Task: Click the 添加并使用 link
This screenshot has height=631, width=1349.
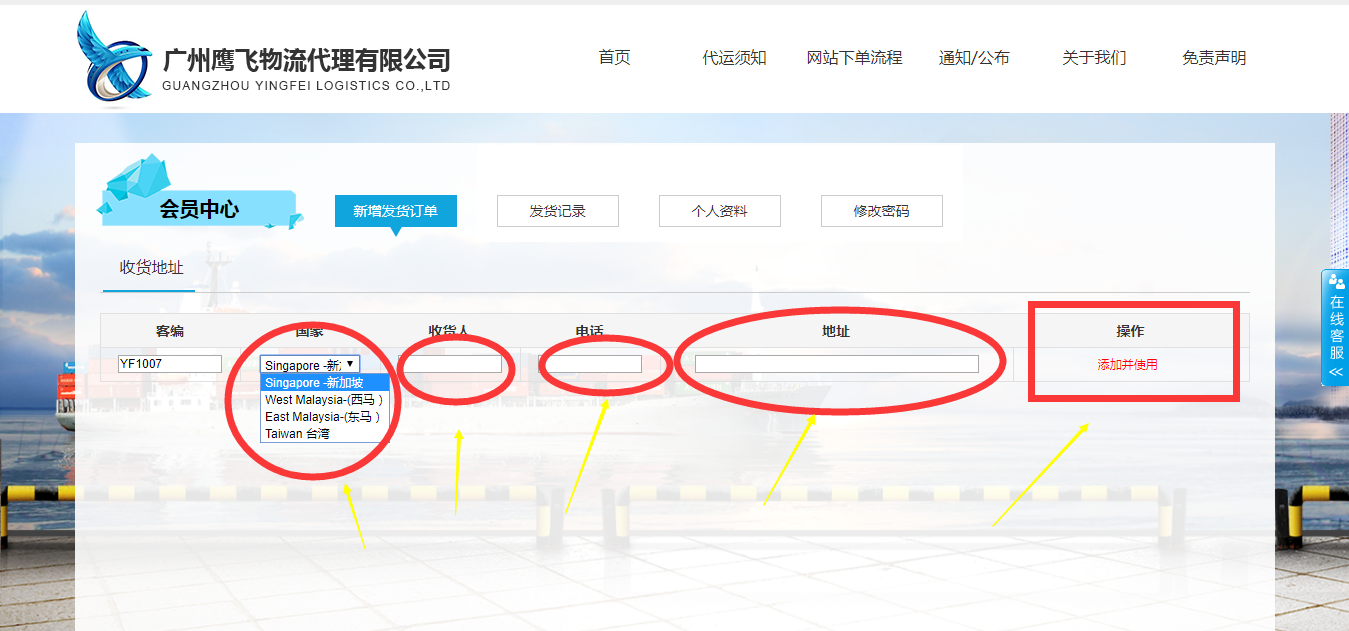Action: (x=1127, y=365)
